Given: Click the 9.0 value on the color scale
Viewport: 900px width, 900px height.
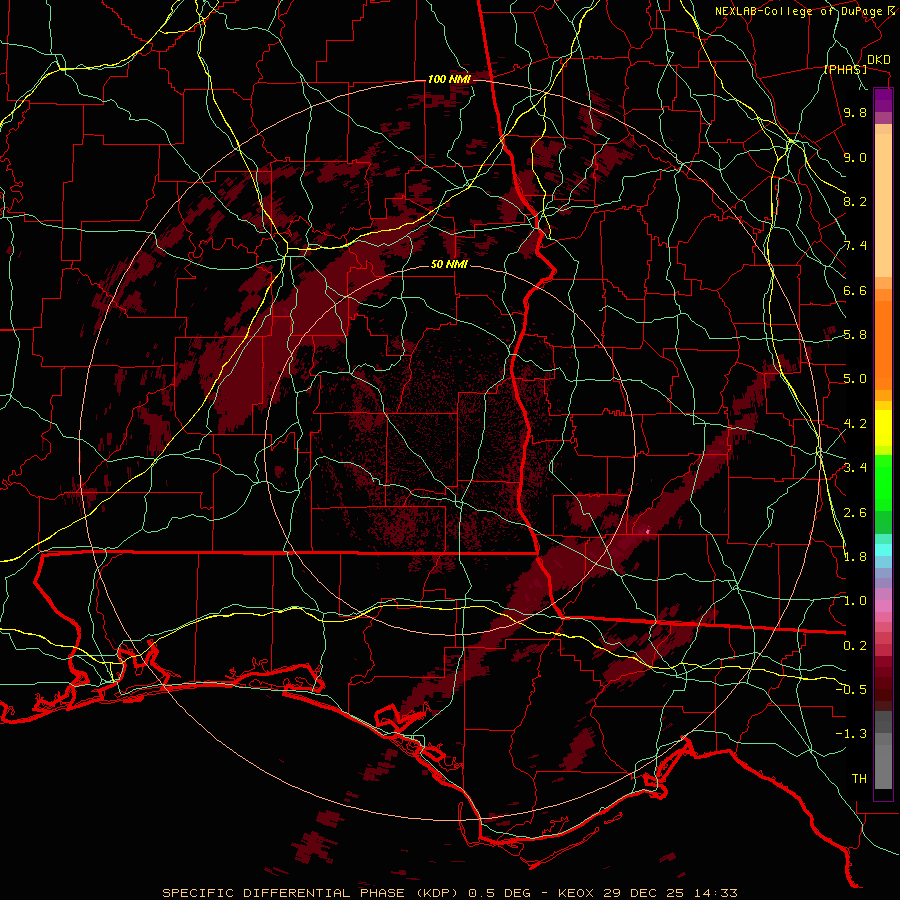Looking at the screenshot, I should (x=855, y=157).
